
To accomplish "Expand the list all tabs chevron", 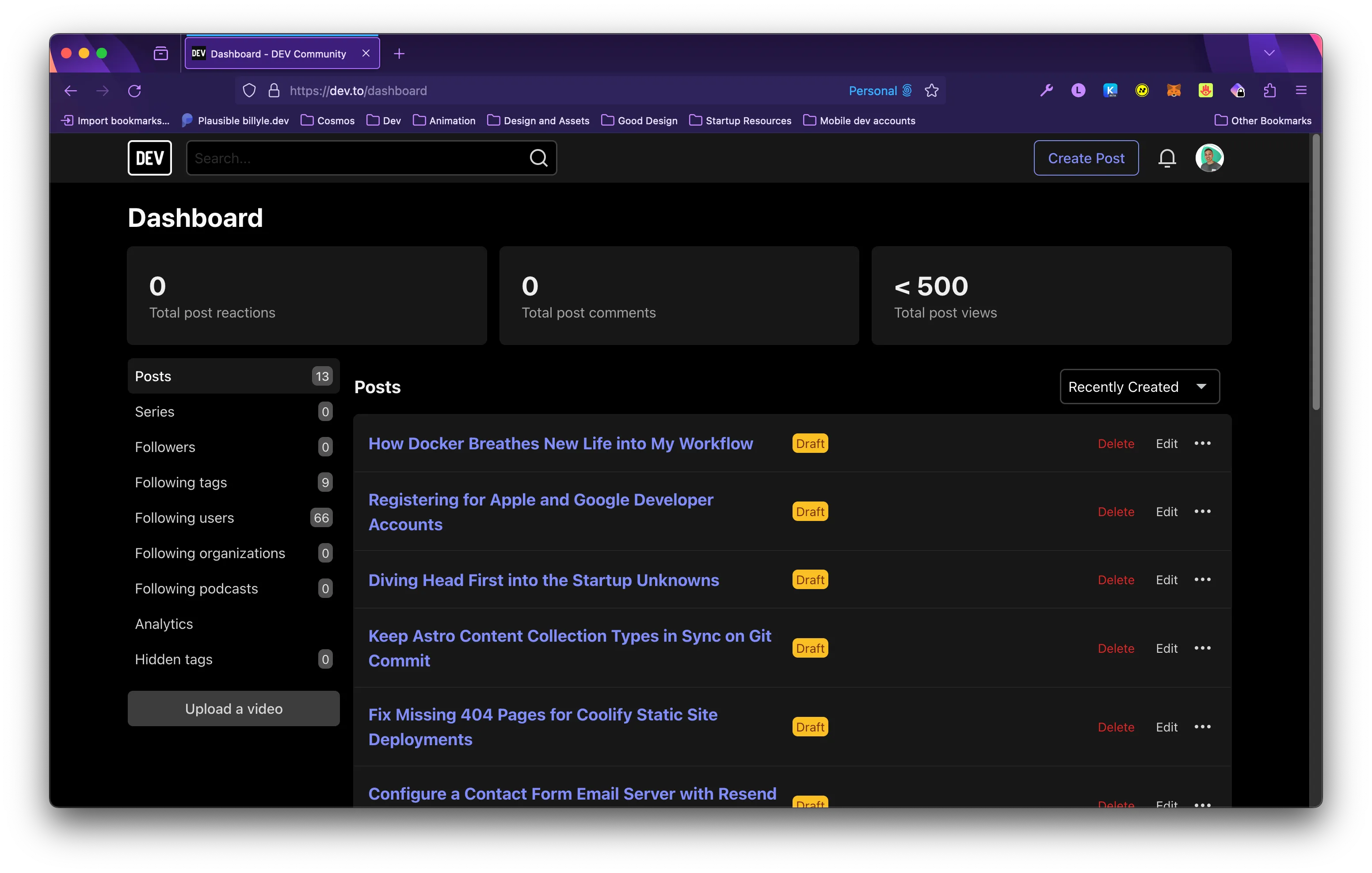I will 1269,53.
